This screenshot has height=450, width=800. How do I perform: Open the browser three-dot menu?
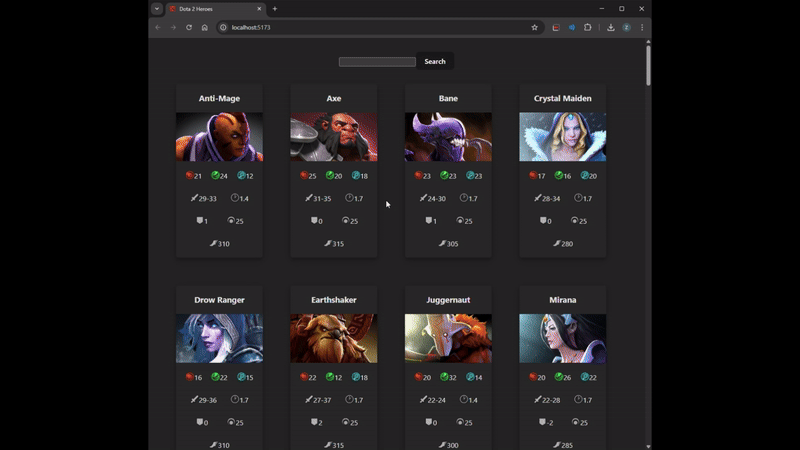(642, 28)
